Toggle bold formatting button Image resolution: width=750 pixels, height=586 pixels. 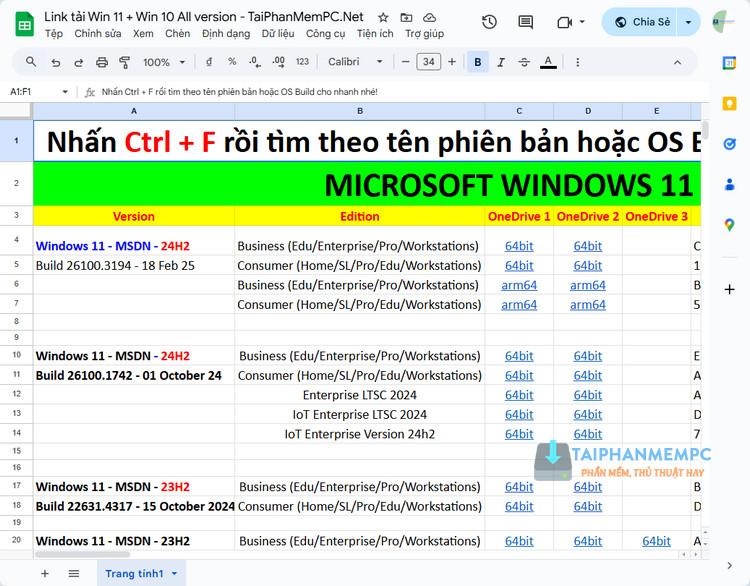coord(478,62)
